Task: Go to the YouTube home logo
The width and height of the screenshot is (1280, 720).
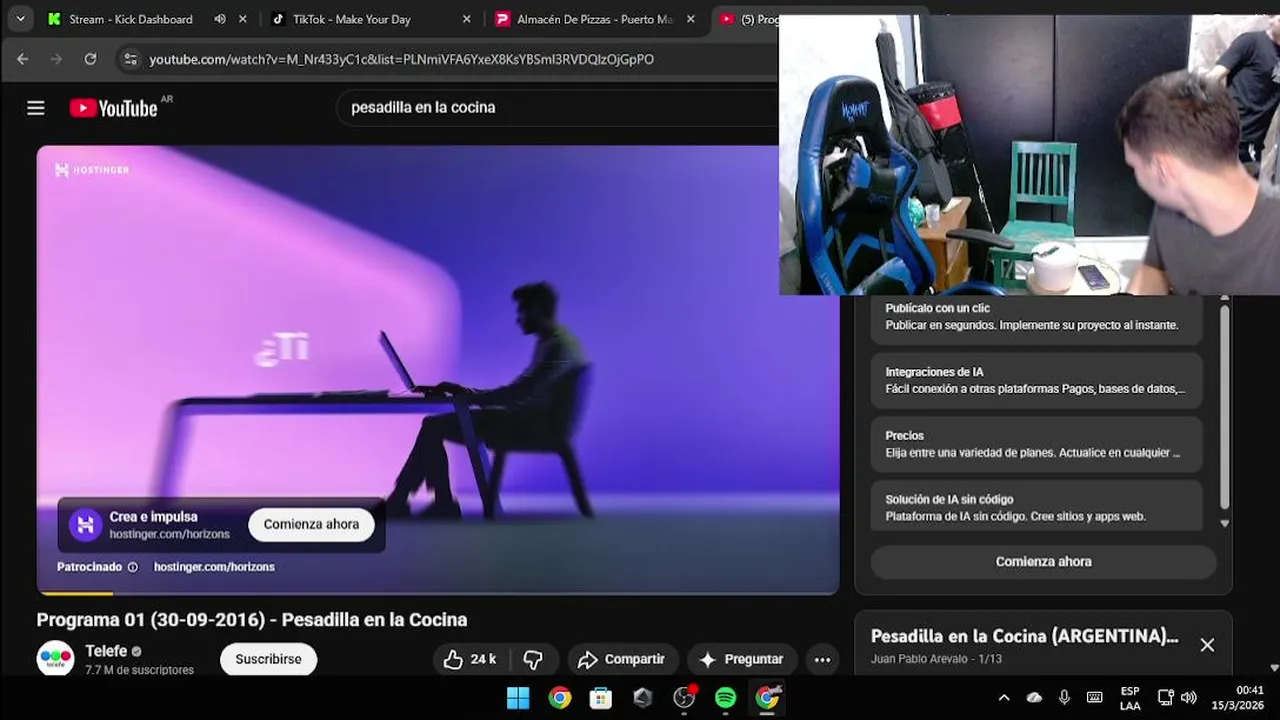Action: [114, 108]
